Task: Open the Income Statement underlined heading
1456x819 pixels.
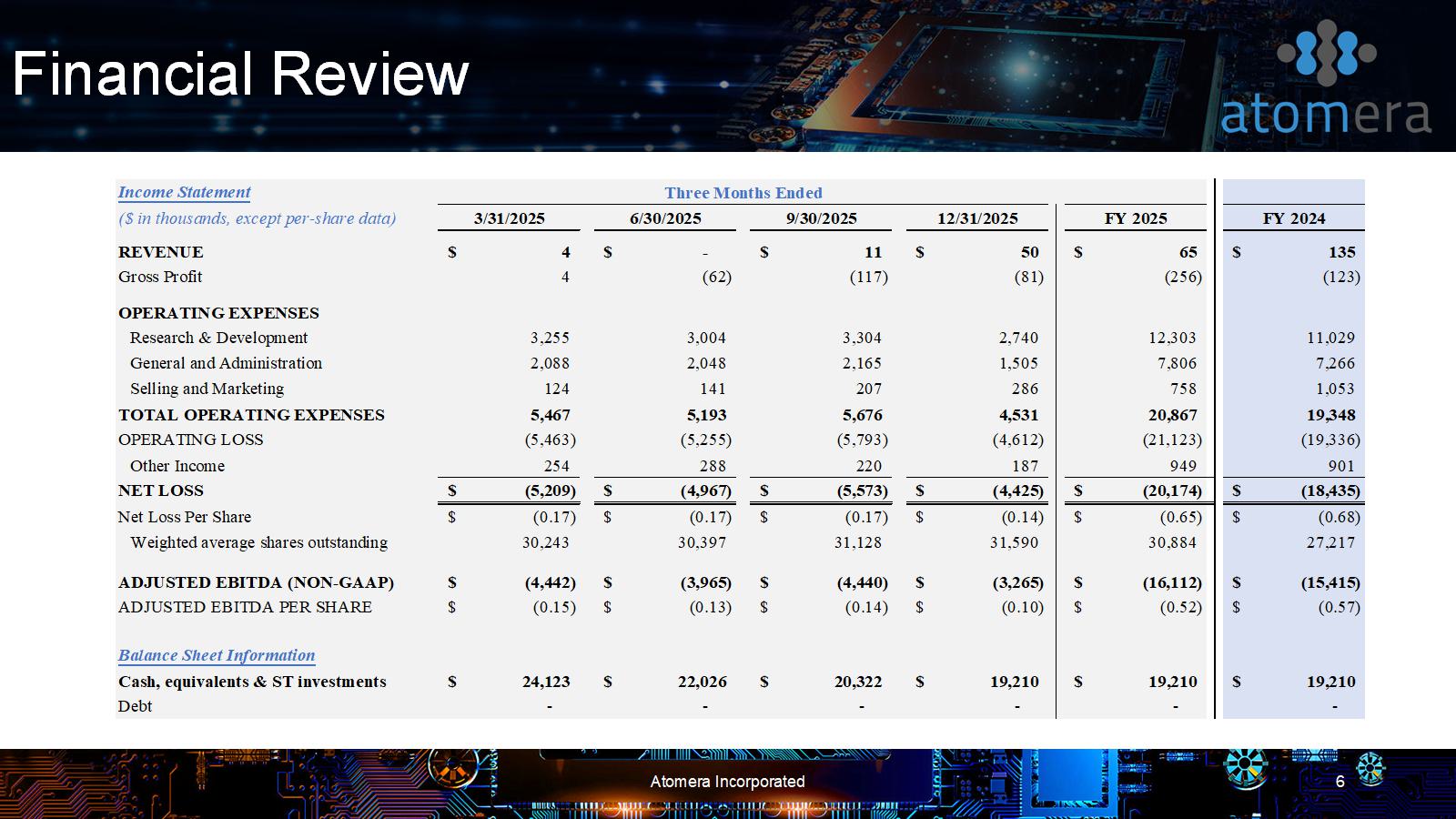Action: coord(184,192)
